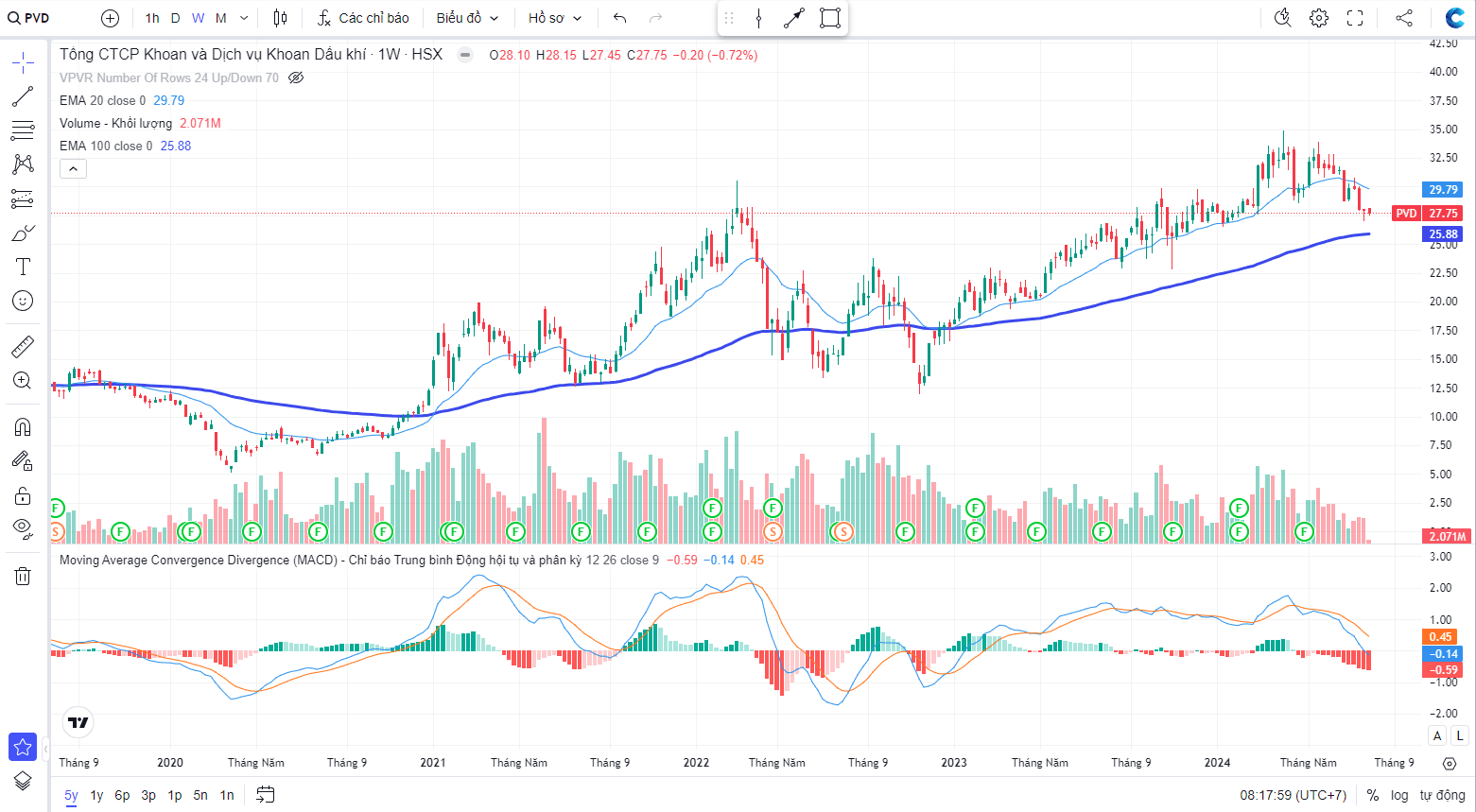
Task: Select the Volume - Khối lượng legend
Action: [x=115, y=123]
